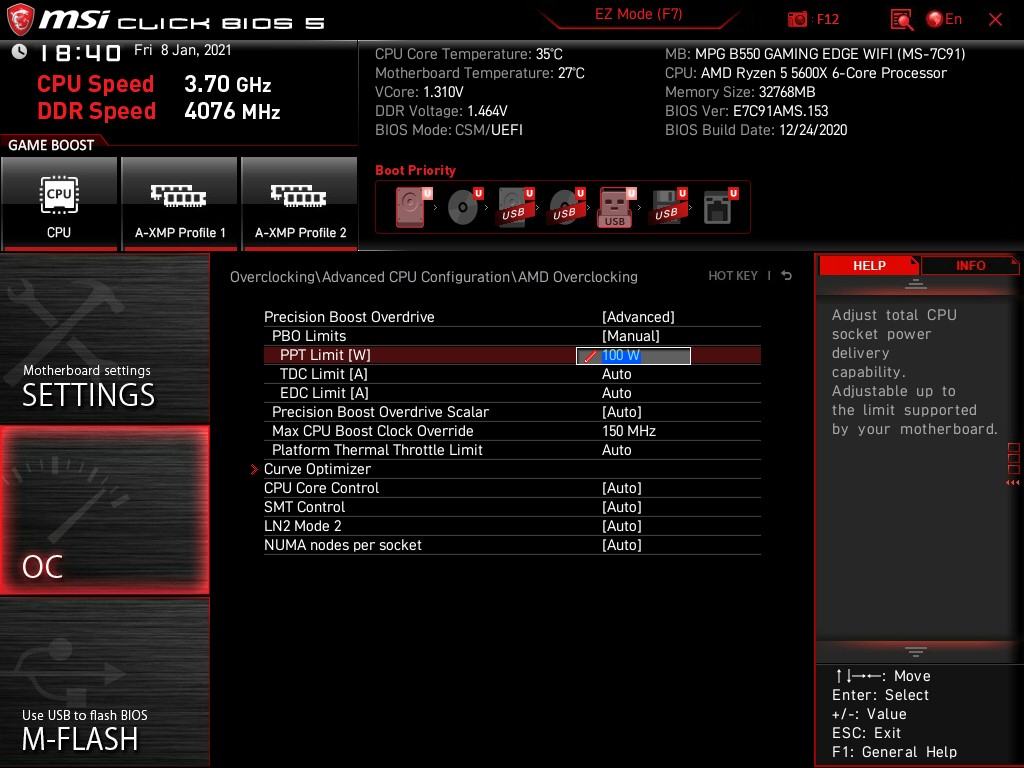Select the USB floppy boot device icon
The width and height of the screenshot is (1024, 768).
[x=669, y=207]
